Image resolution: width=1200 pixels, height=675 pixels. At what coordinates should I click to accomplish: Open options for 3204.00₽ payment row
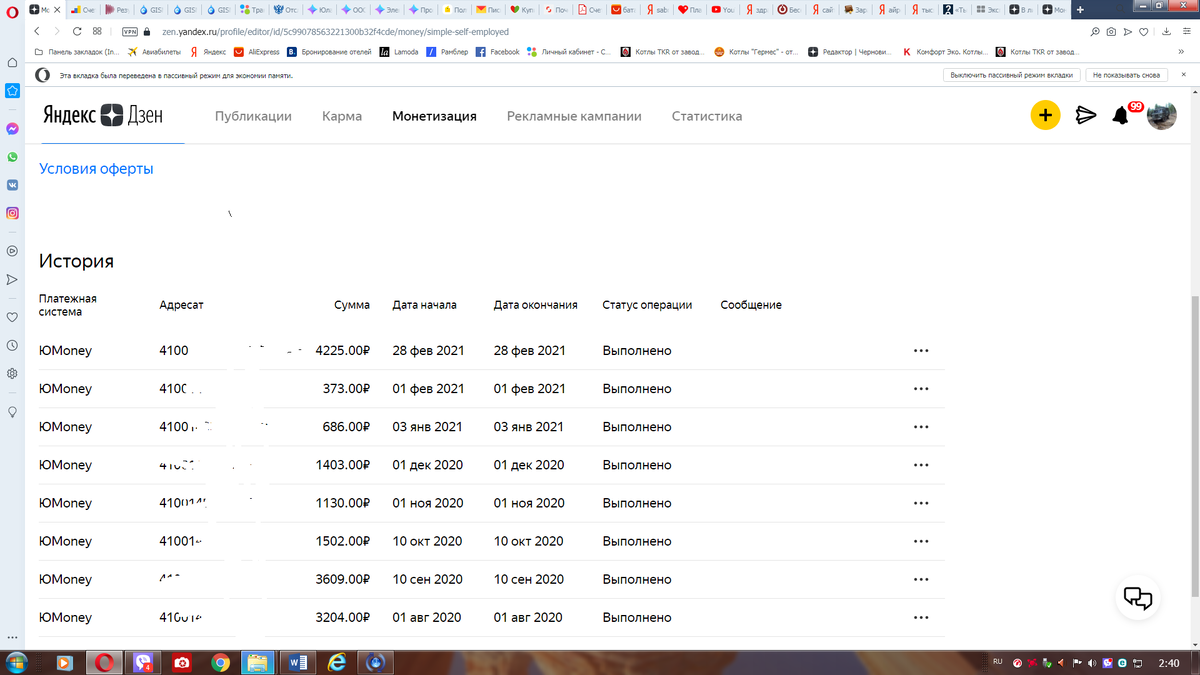pyautogui.click(x=921, y=617)
